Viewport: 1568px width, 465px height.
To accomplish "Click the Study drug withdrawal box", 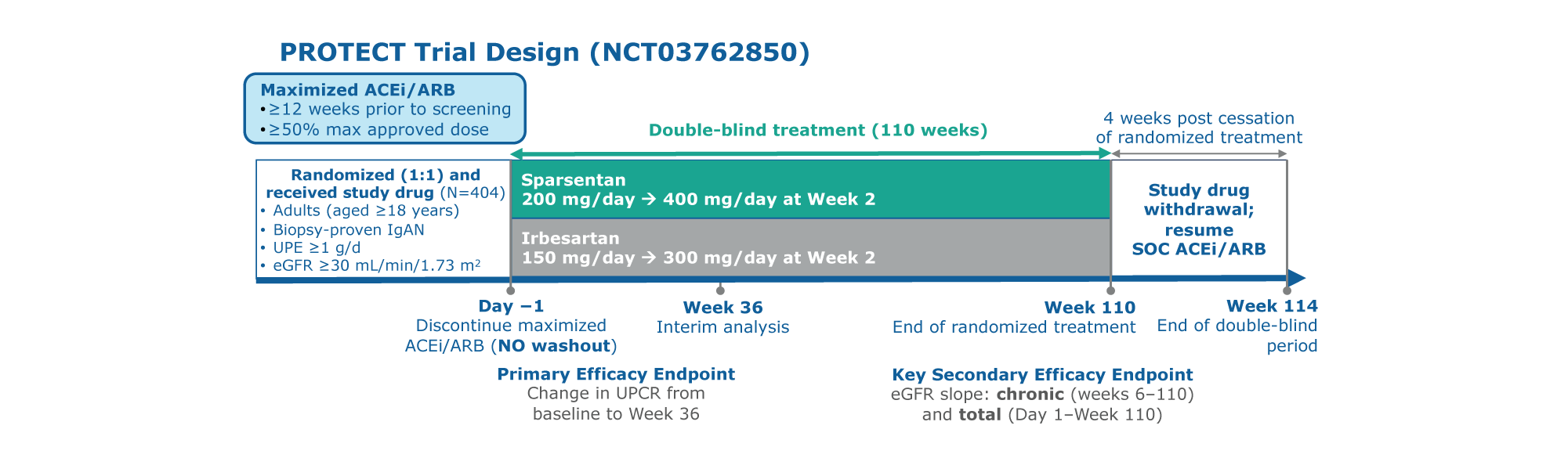I will pyautogui.click(x=1198, y=219).
